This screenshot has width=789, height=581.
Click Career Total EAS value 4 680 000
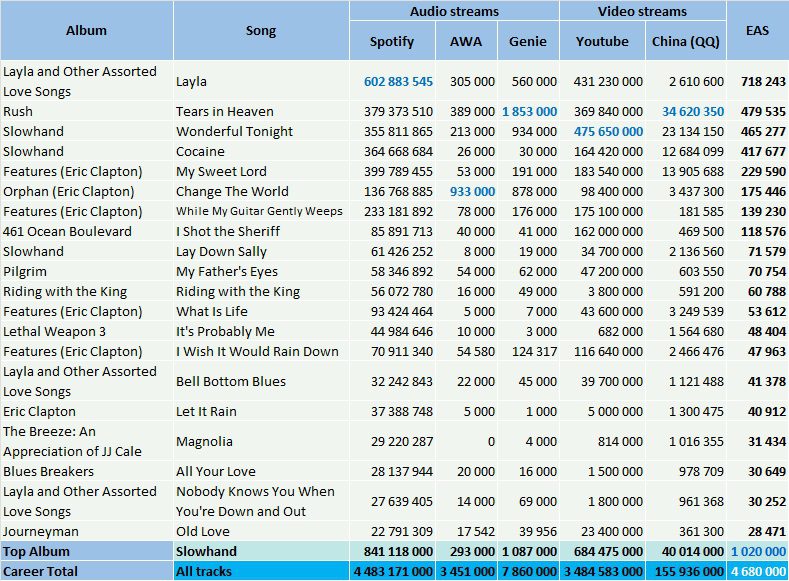758,571
